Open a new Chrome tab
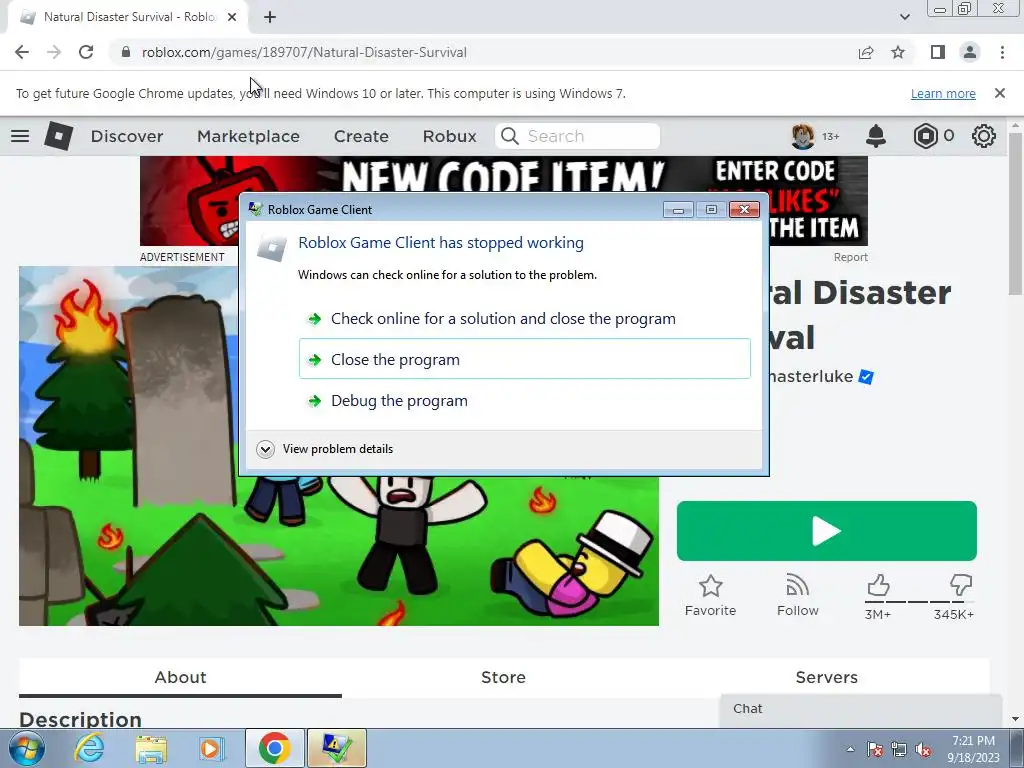 click(270, 18)
